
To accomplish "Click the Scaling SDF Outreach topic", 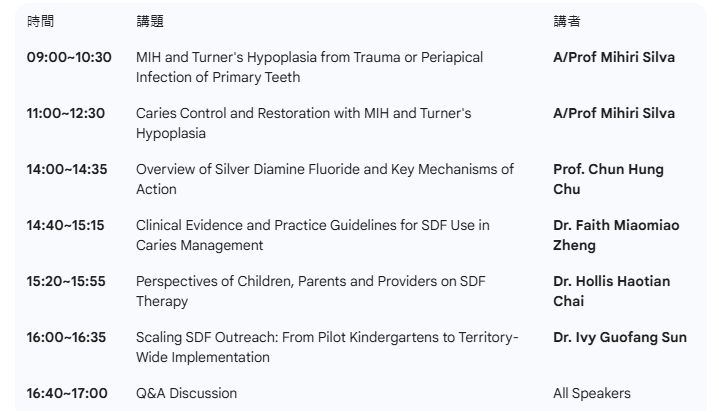I will tap(327, 347).
